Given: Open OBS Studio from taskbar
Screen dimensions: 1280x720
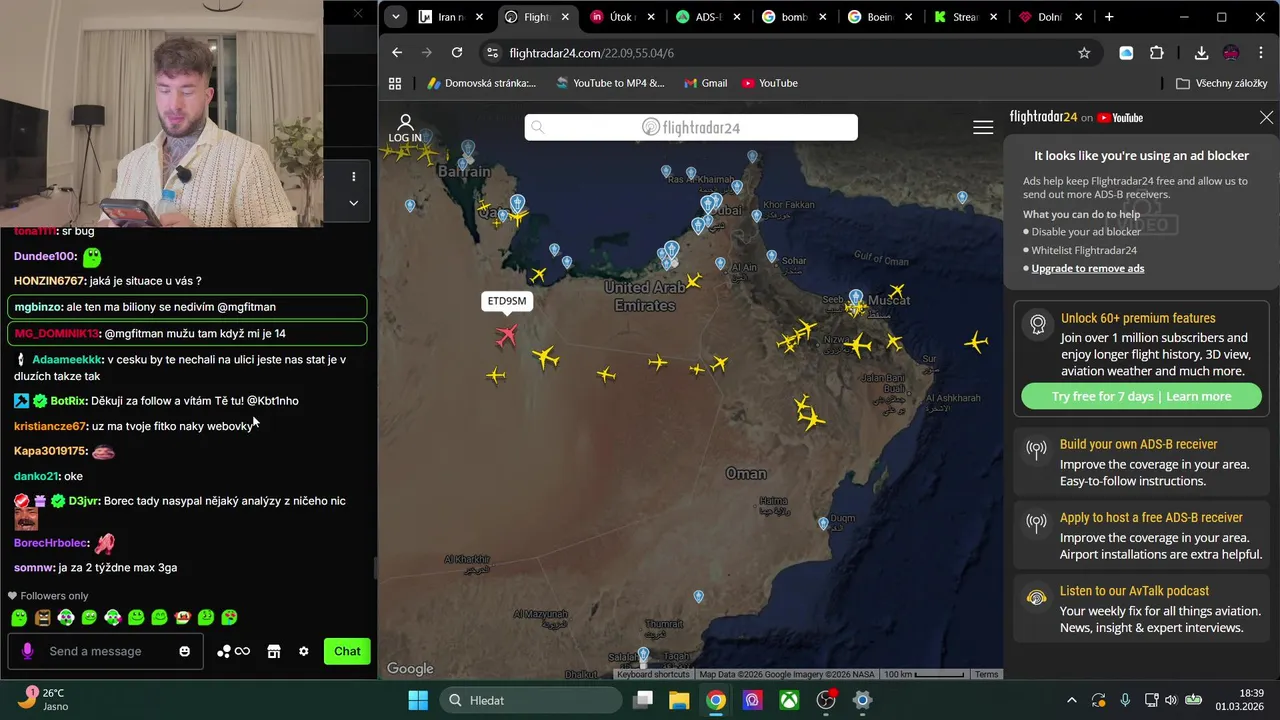Looking at the screenshot, I should pos(826,700).
